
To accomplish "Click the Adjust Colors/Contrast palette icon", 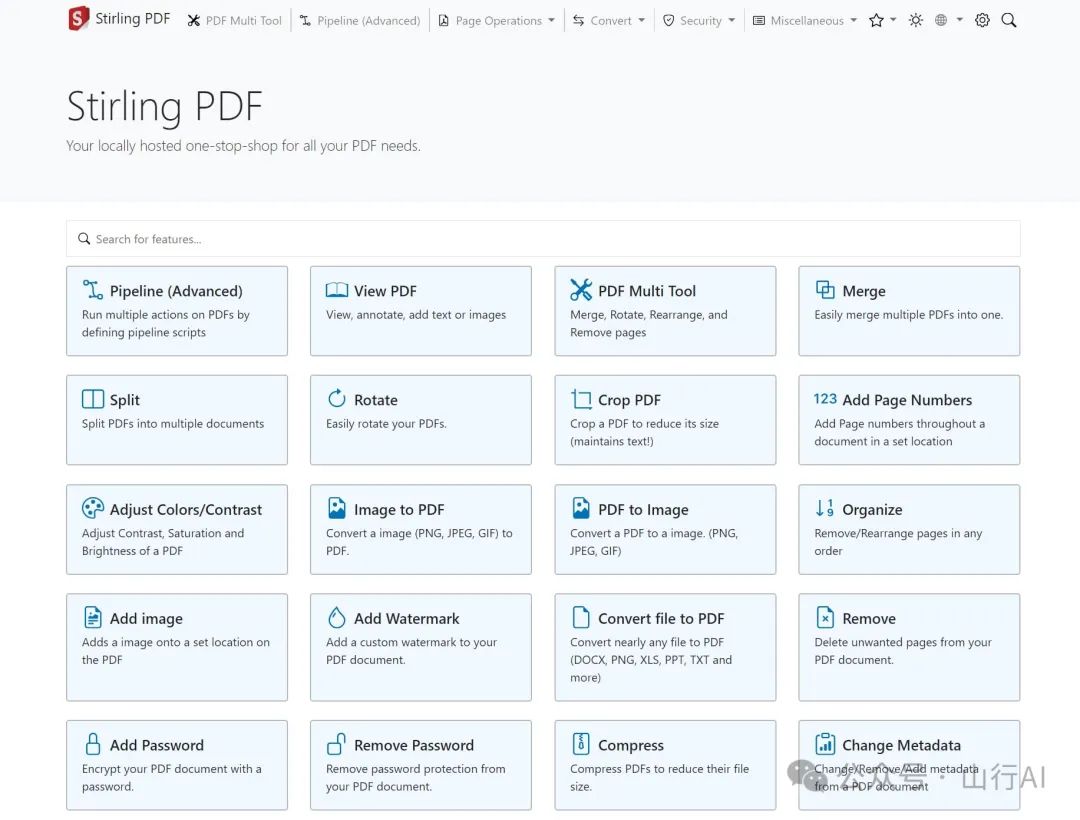I will point(93,508).
